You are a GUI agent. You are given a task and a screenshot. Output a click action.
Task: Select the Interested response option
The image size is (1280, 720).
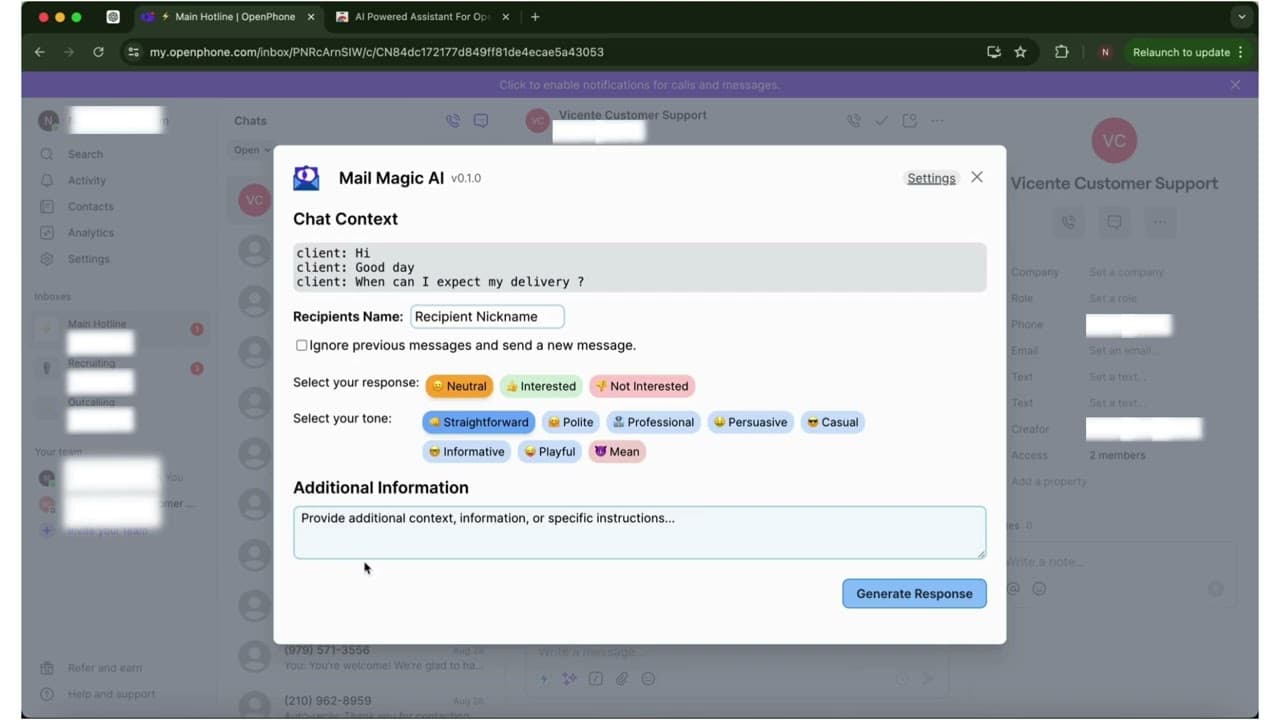coord(541,386)
